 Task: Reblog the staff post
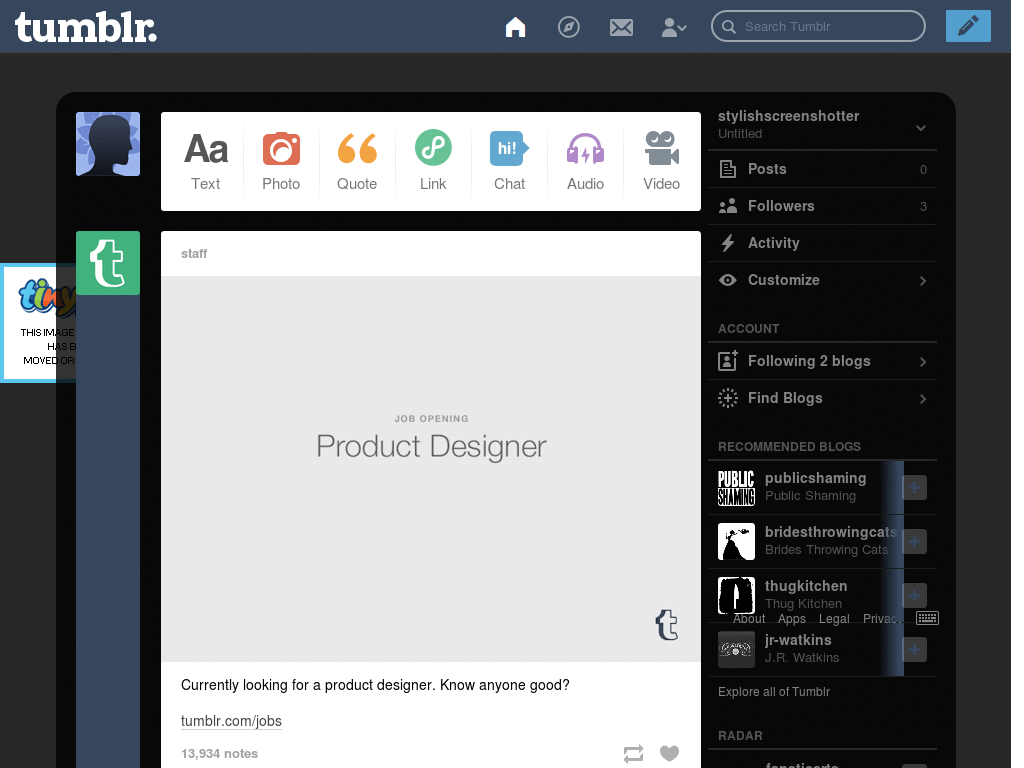pyautogui.click(x=633, y=754)
